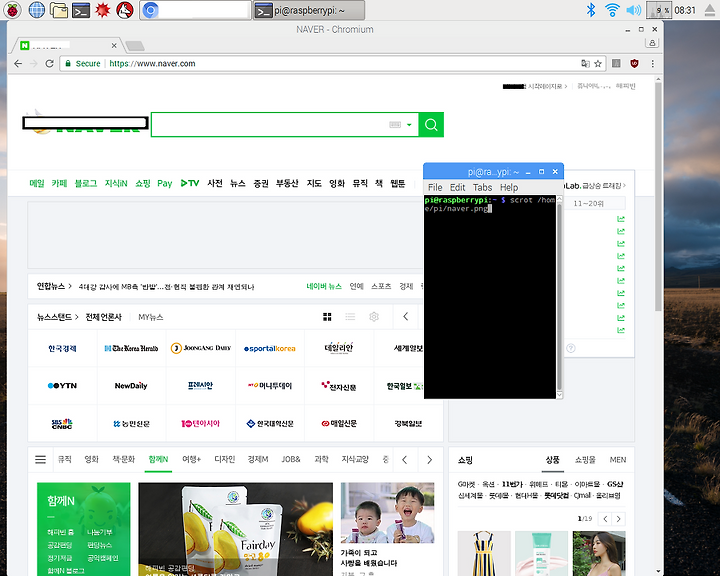The image size is (720, 576).
Task: Click the green Naver search button
Action: [x=431, y=124]
